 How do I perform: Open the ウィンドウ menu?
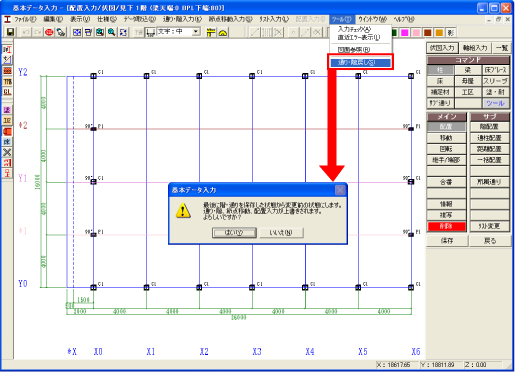(x=373, y=19)
